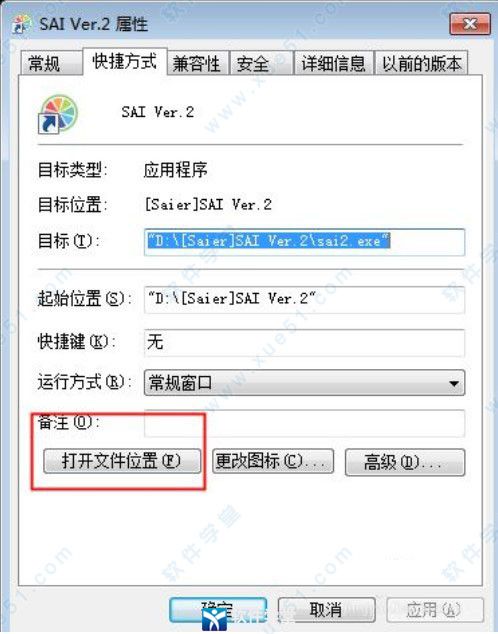498x634 pixels.
Task: Open the 高级(D)... settings button
Action: point(405,462)
